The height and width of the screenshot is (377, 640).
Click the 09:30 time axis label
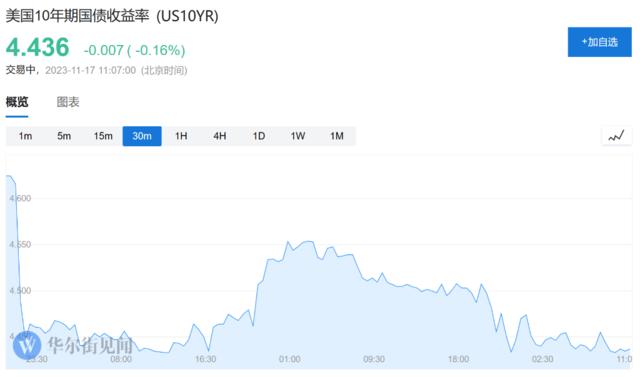tap(374, 359)
